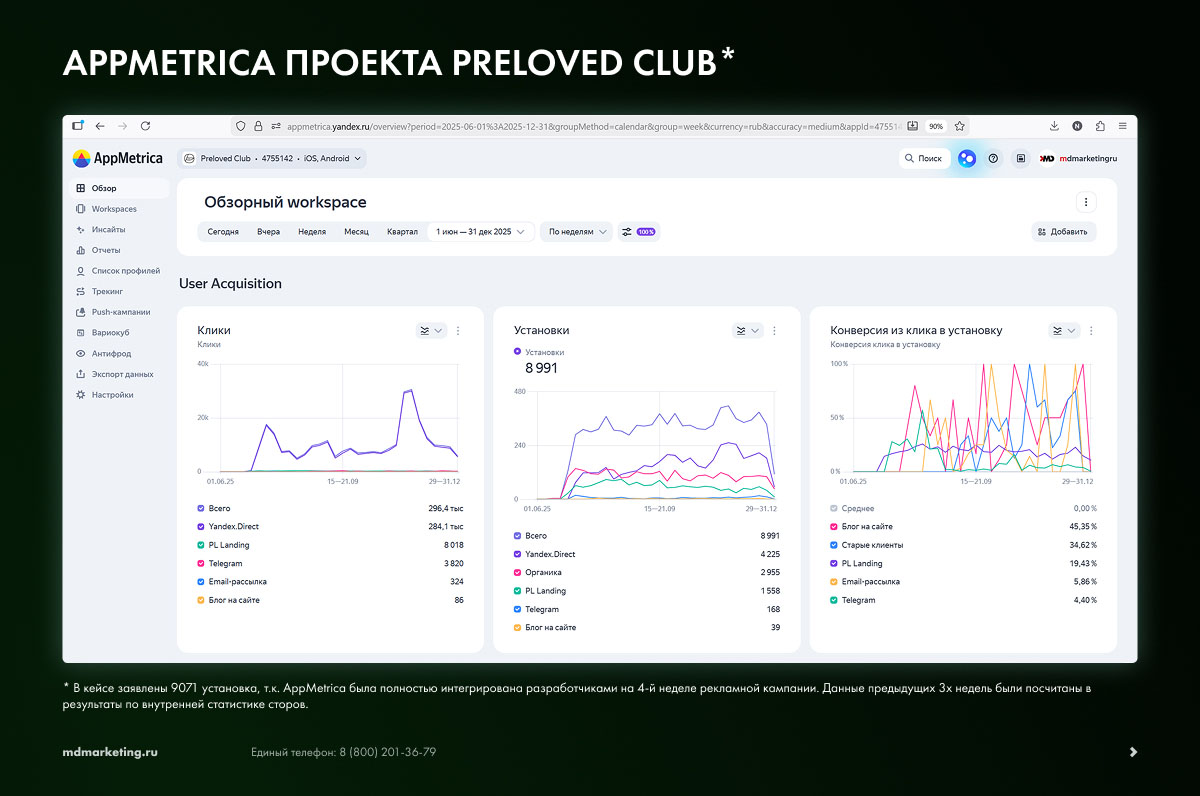Go to Workspaces in the sidebar
1200x796 pixels.
pos(113,209)
